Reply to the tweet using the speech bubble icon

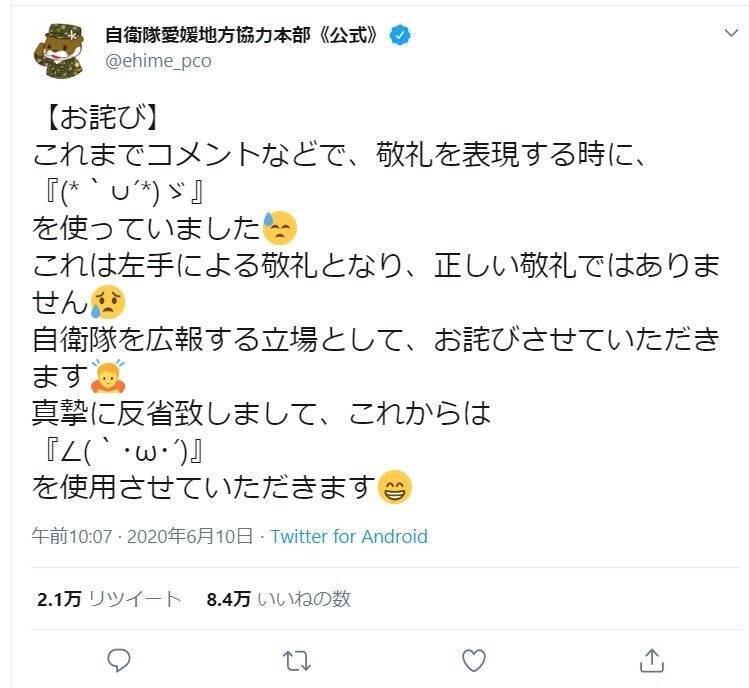(119, 658)
